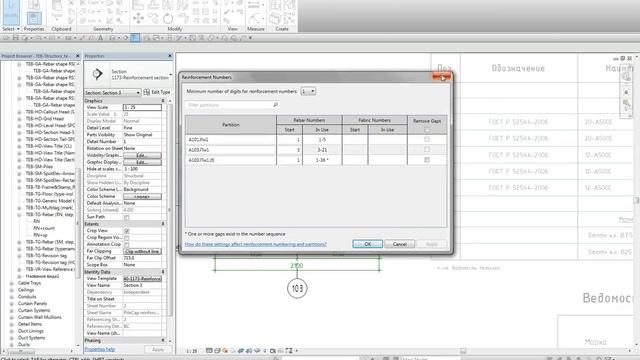Click the 103 grid bubble in drawing
640x360 pixels.
pos(297,289)
